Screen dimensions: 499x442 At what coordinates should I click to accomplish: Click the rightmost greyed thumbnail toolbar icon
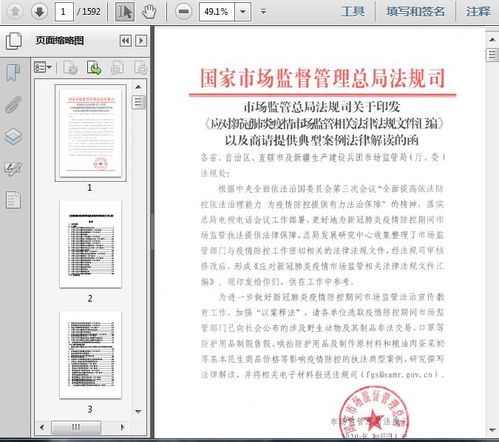140,68
